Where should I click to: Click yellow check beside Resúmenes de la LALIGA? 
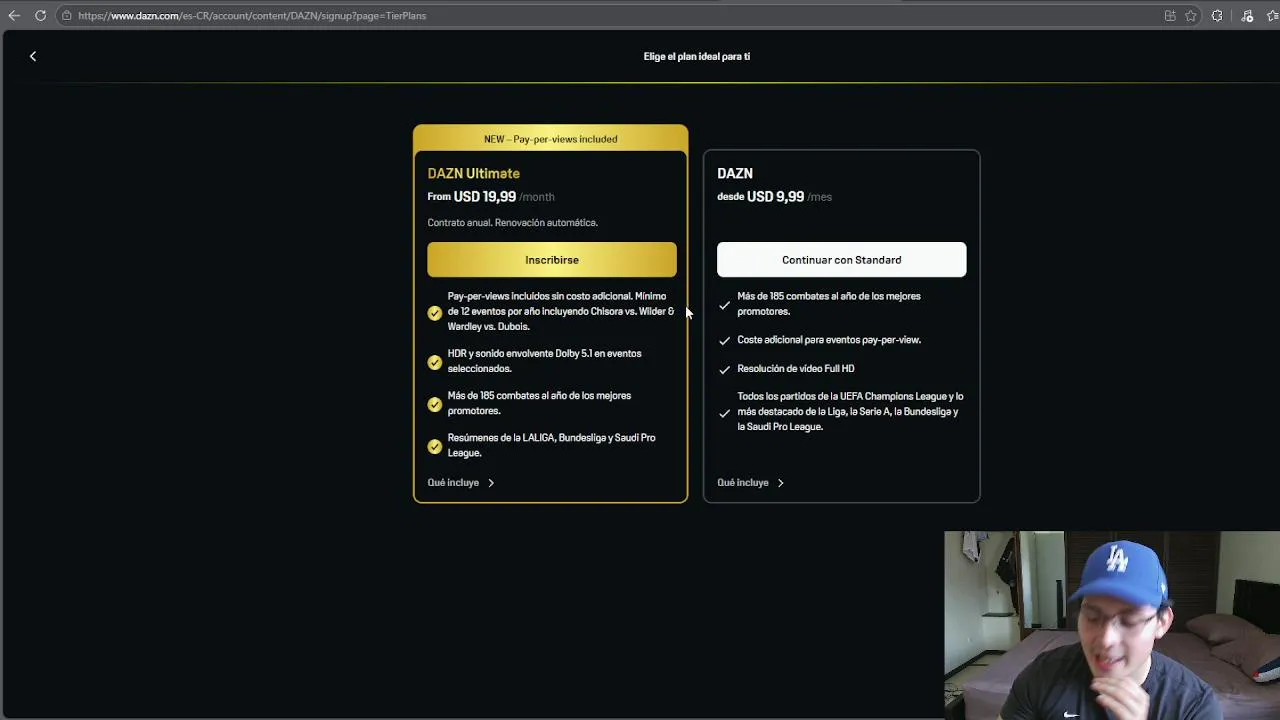click(435, 446)
